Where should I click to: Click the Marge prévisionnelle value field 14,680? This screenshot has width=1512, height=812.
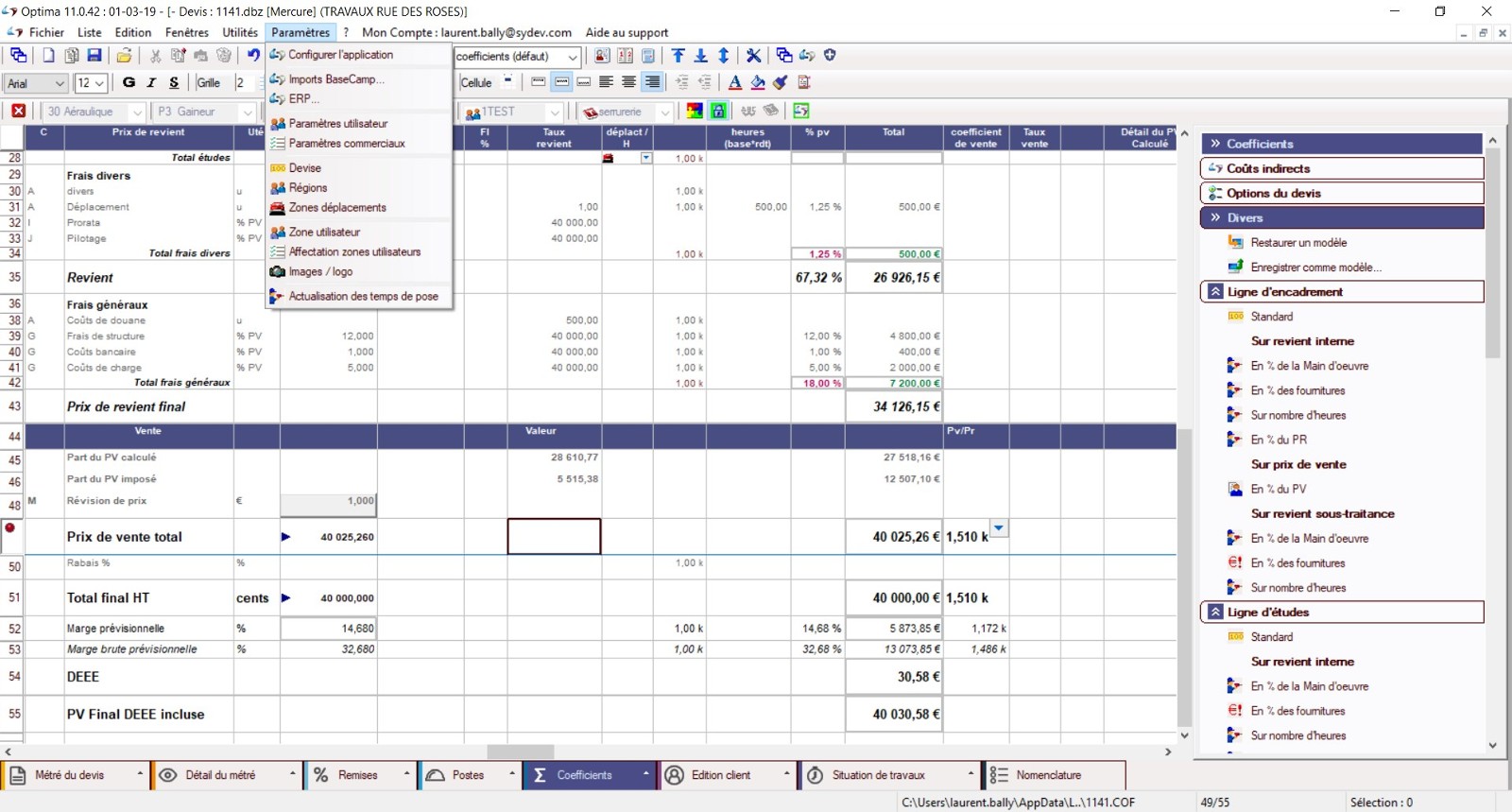pos(329,629)
